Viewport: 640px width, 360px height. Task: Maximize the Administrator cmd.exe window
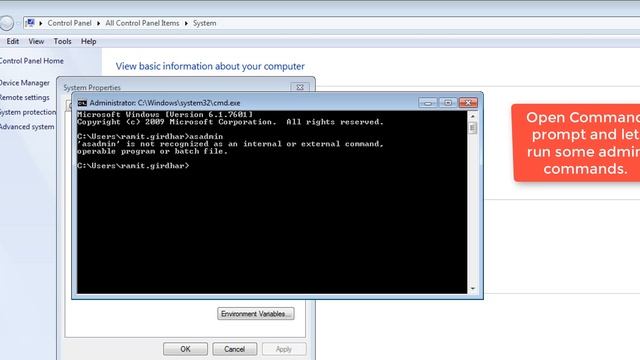pyautogui.click(x=448, y=103)
